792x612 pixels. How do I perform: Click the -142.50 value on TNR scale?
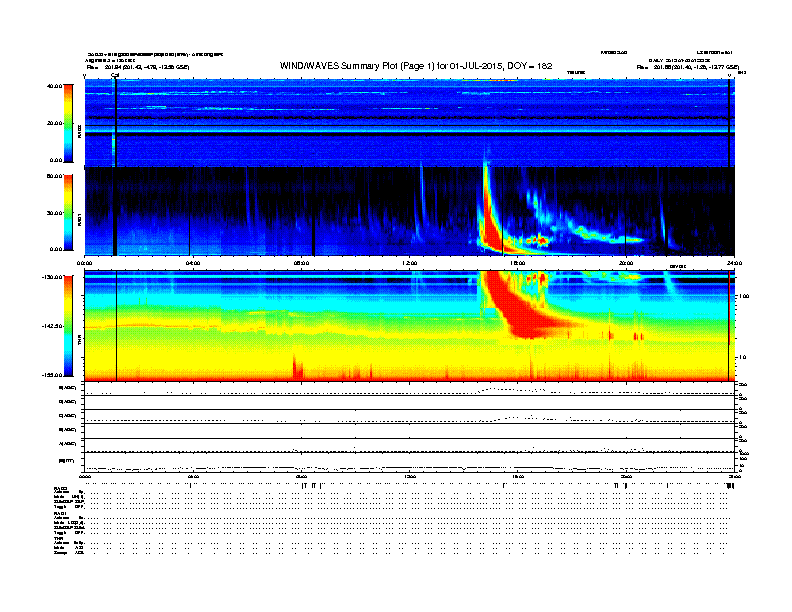[x=53, y=326]
